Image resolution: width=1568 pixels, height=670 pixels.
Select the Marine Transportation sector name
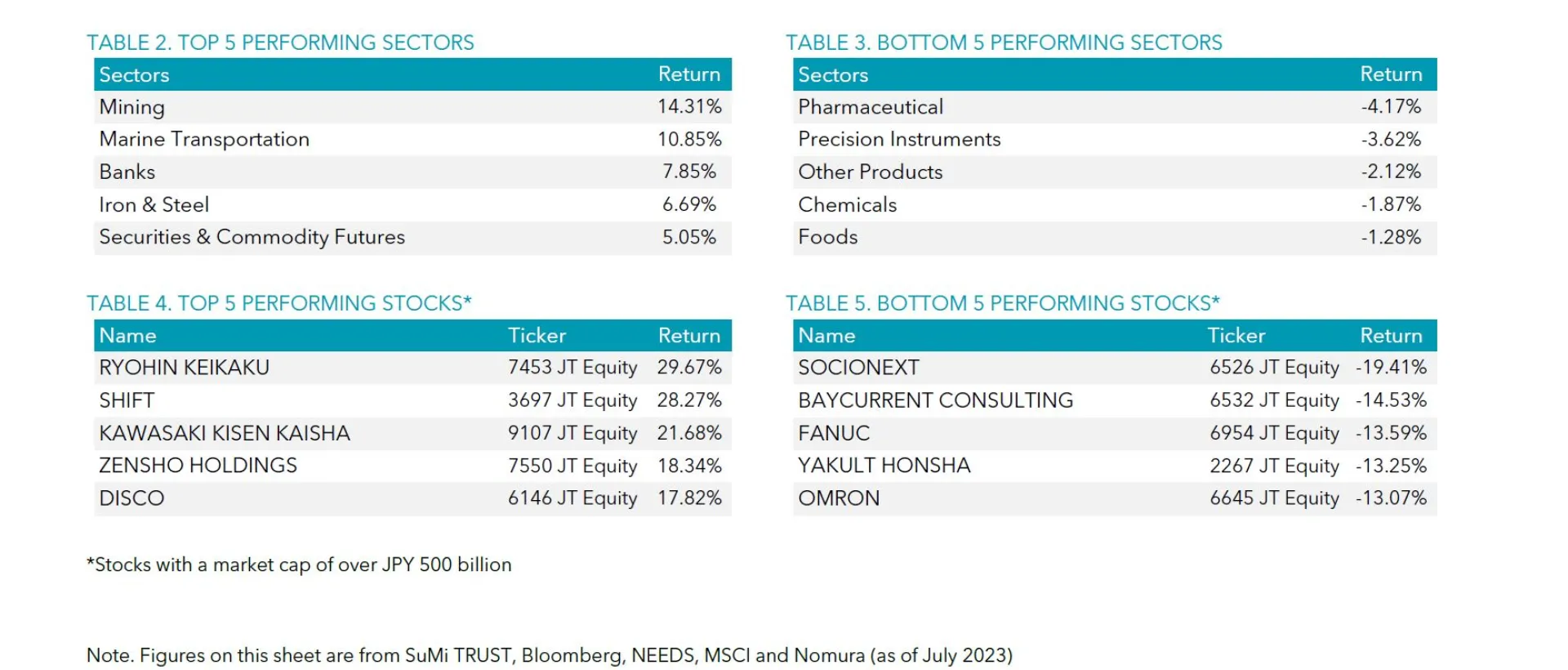click(204, 139)
